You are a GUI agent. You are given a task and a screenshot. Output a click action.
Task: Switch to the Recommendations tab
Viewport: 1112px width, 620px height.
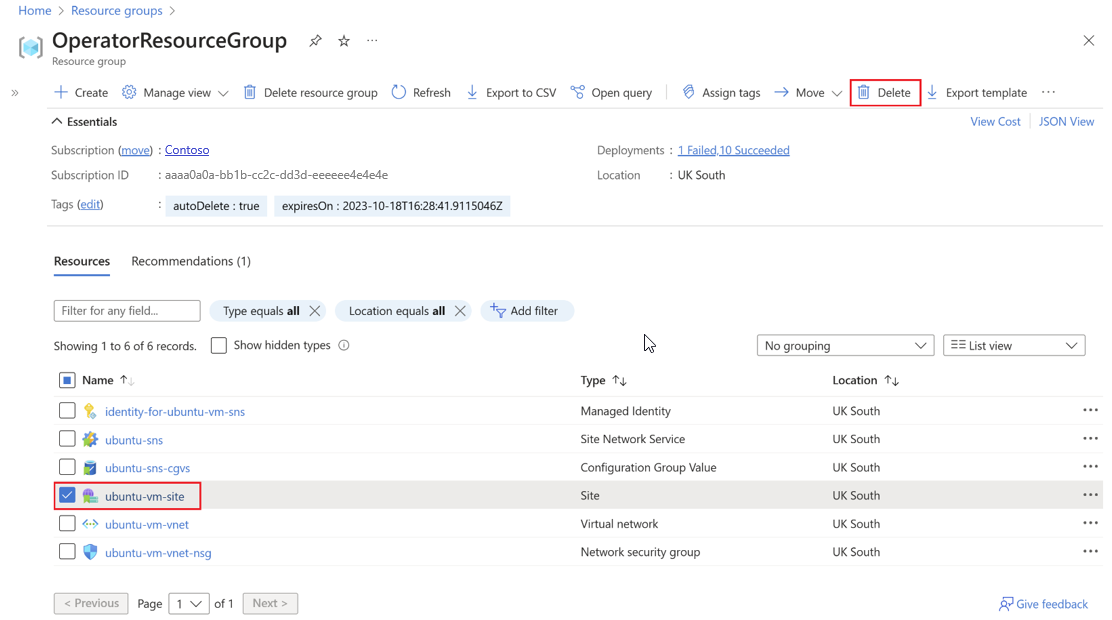pos(191,261)
